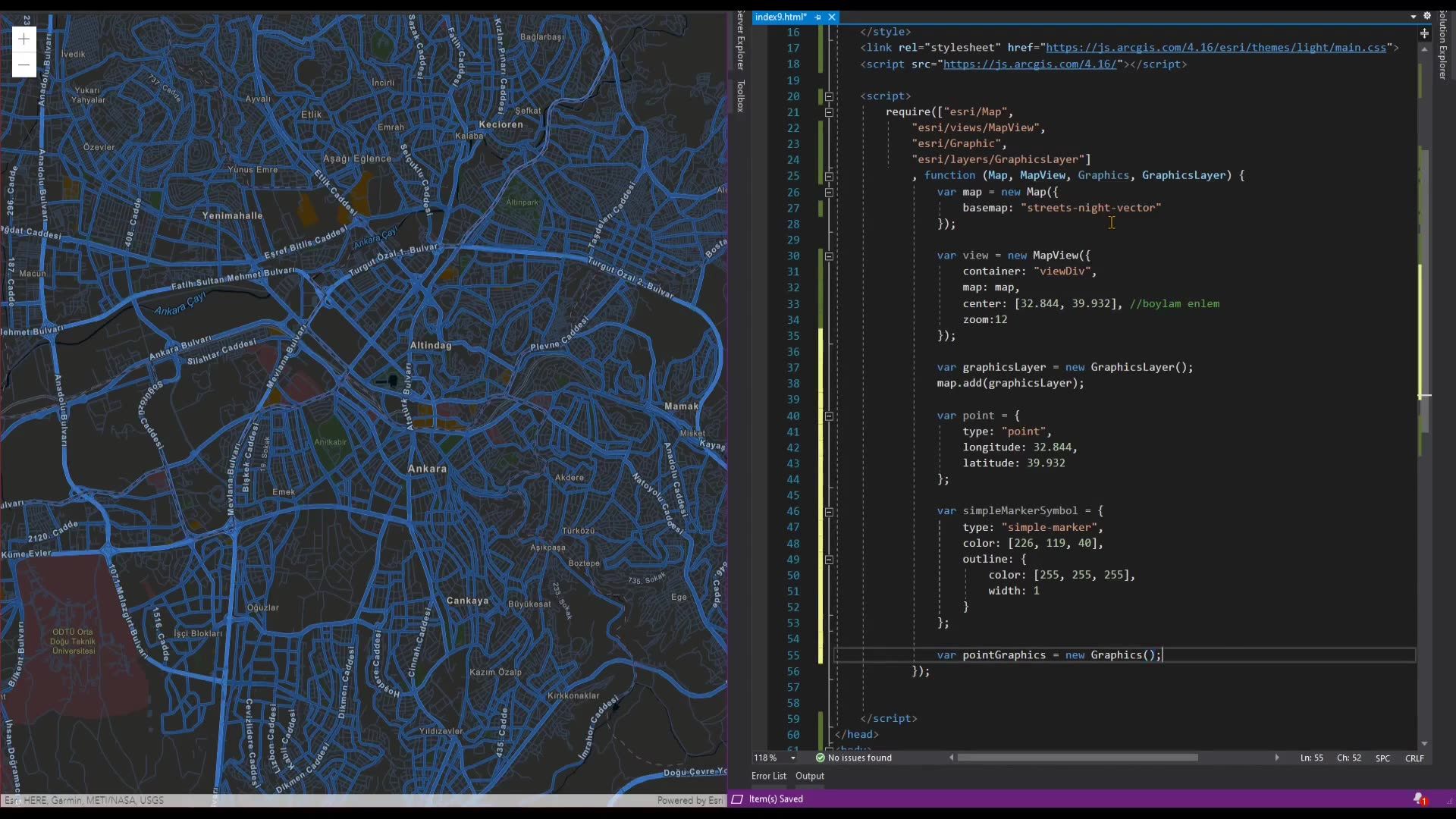Click the No issues found check indicator

853,758
